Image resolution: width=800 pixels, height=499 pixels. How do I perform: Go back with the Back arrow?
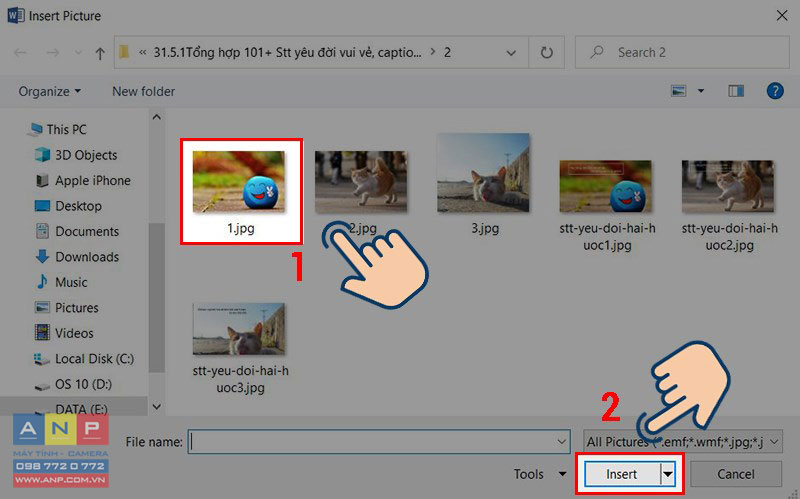(x=20, y=53)
